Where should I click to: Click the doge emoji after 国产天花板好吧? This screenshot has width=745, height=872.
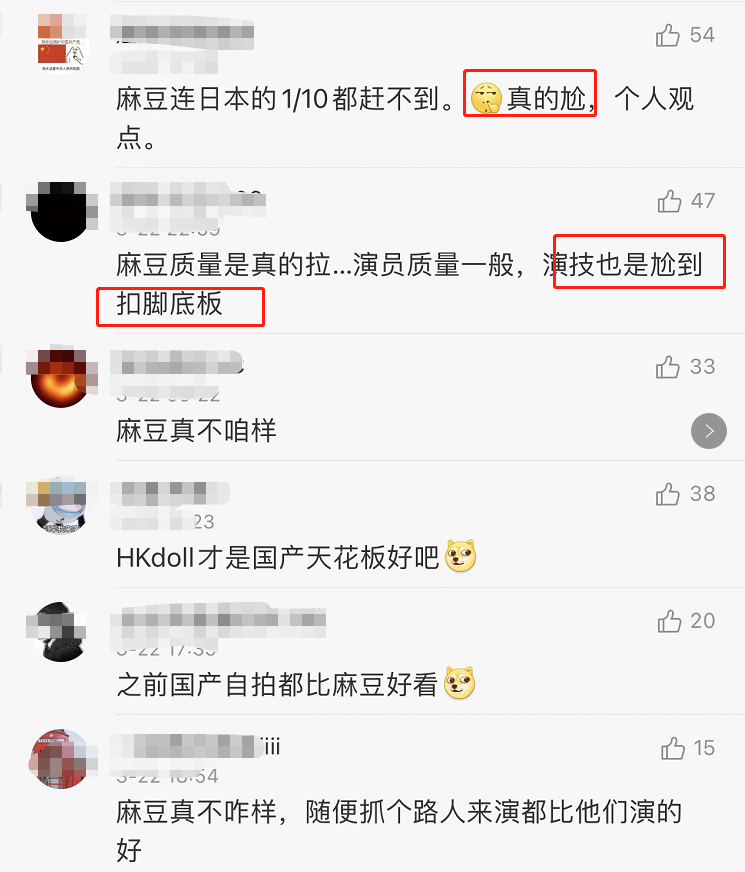(x=461, y=556)
